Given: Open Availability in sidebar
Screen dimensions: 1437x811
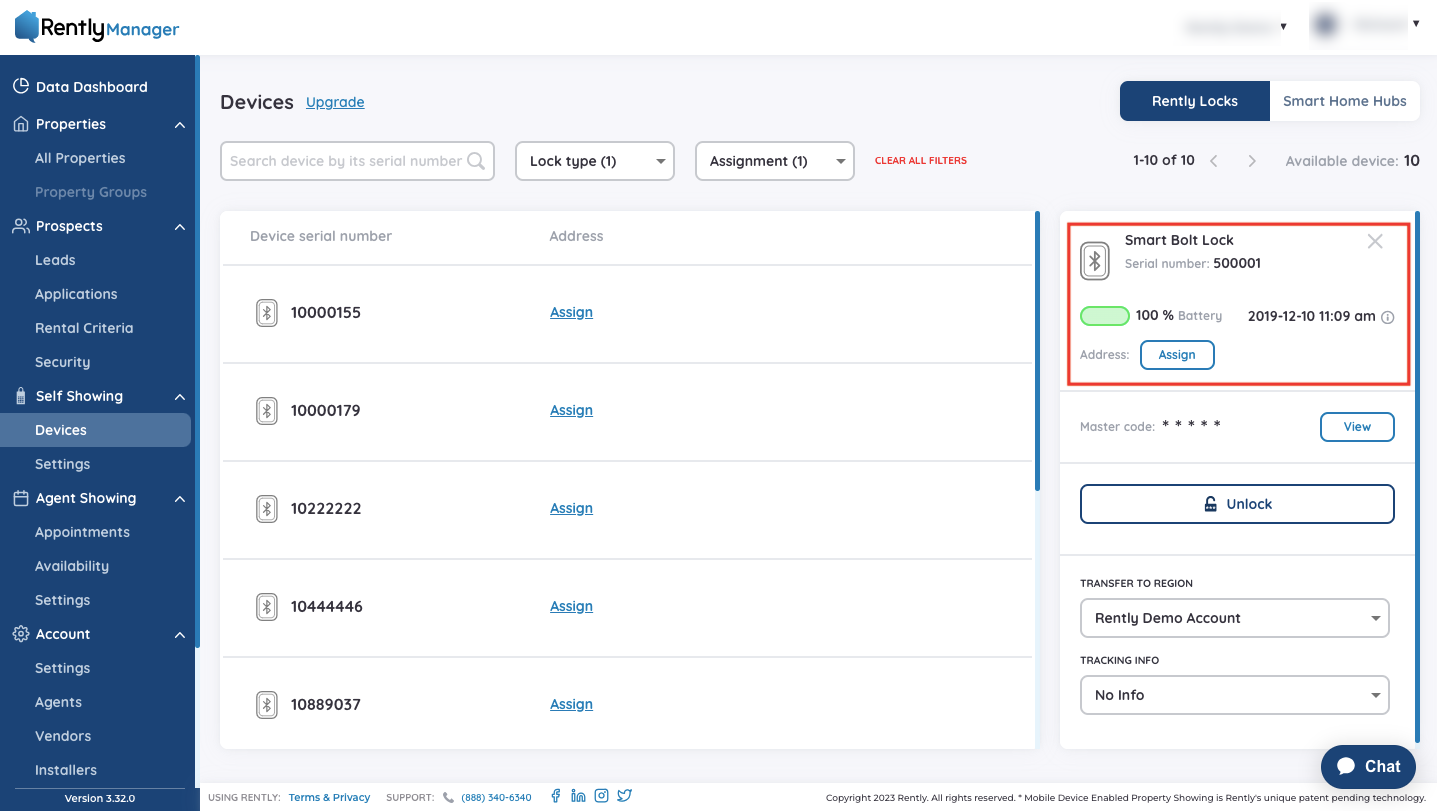Looking at the screenshot, I should click(x=72, y=566).
